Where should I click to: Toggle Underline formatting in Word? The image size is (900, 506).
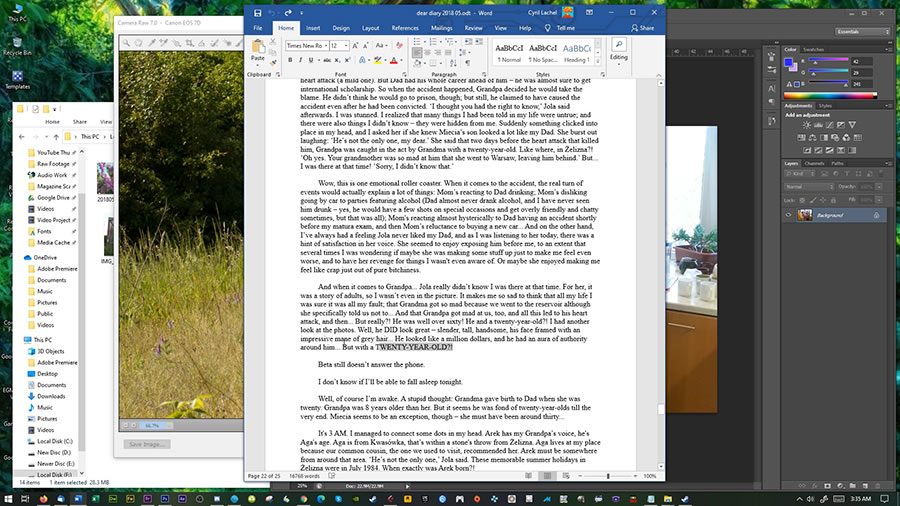311,60
